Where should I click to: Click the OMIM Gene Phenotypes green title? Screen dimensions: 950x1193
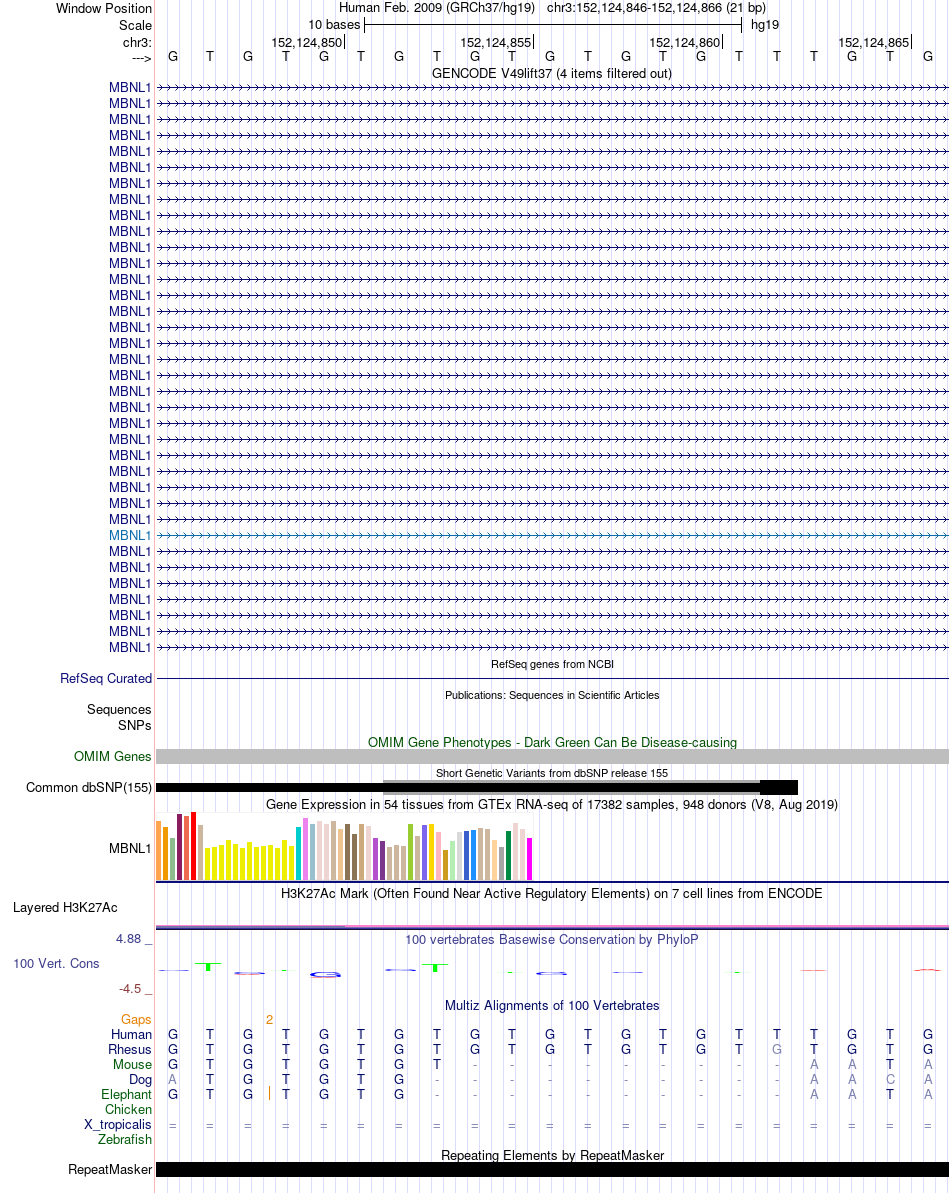552,742
